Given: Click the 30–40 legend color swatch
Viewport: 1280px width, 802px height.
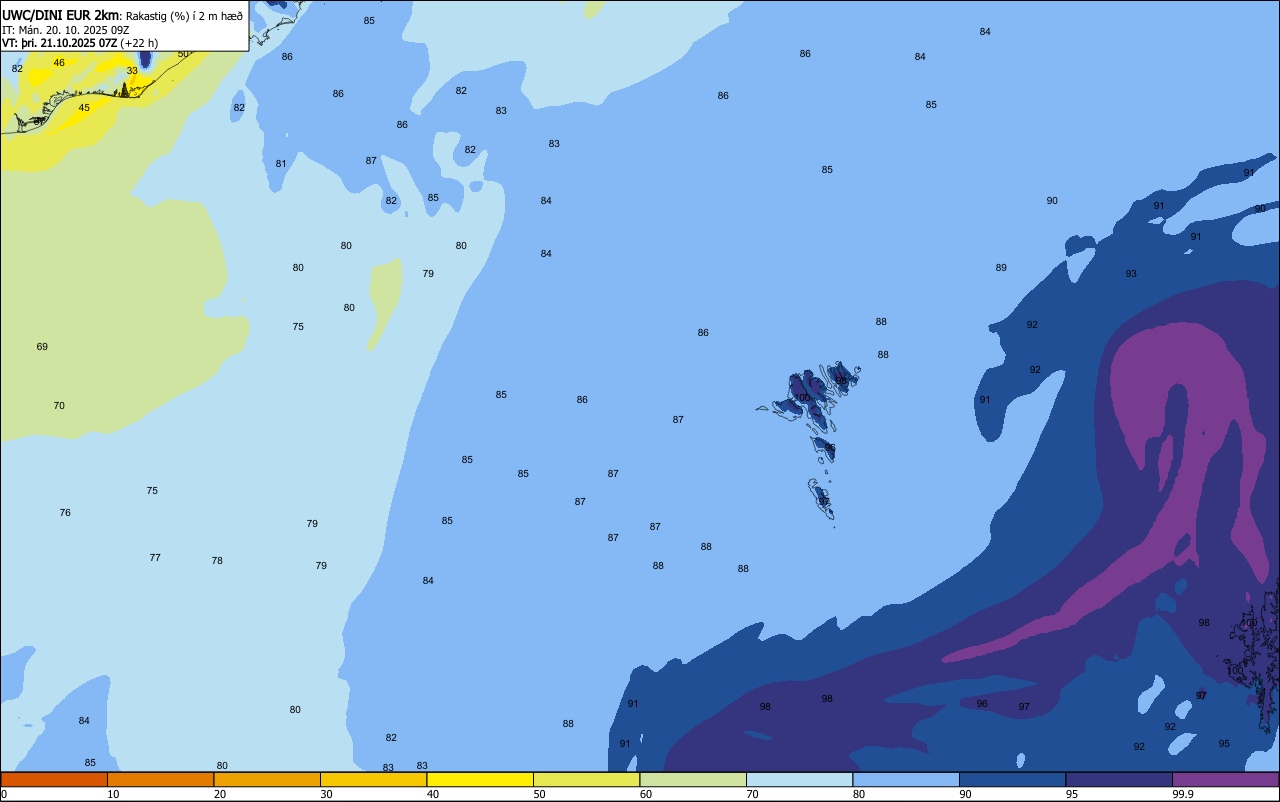Looking at the screenshot, I should point(373,780).
